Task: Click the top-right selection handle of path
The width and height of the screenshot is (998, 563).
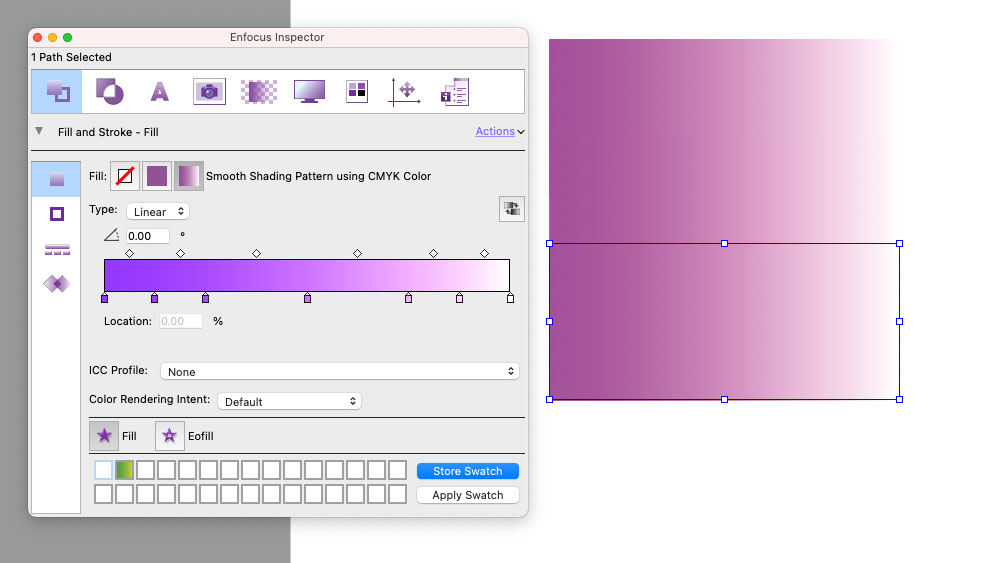Action: [899, 244]
